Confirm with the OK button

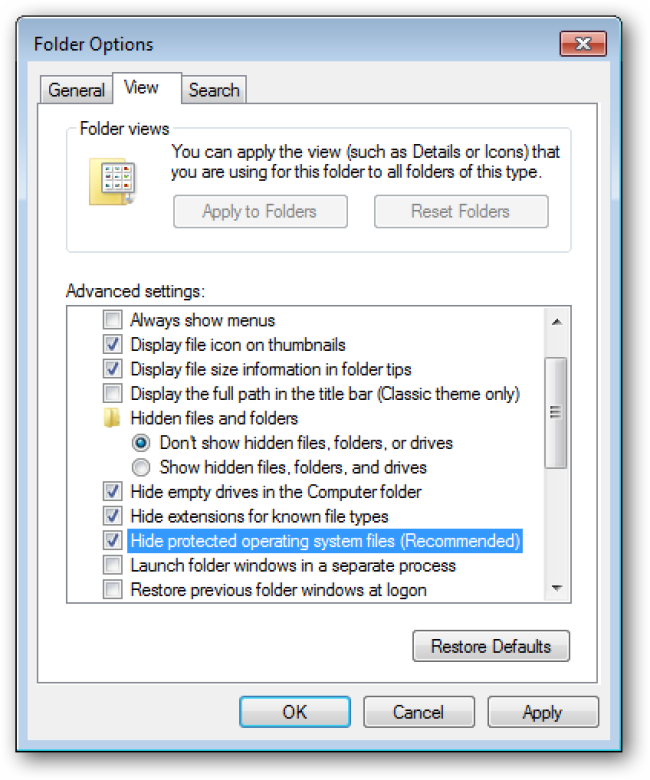295,712
